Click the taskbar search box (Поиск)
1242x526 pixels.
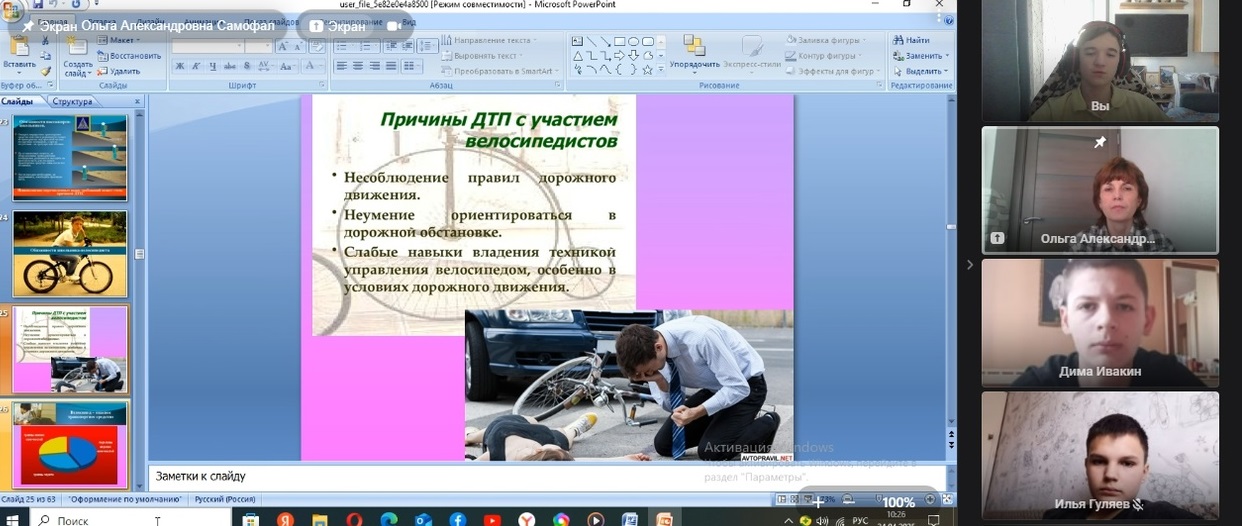(132, 519)
